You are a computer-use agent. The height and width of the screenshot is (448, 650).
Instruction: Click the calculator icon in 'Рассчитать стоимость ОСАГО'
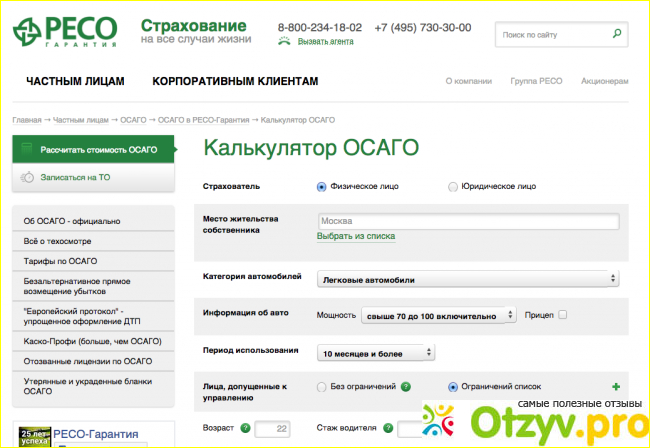27,149
